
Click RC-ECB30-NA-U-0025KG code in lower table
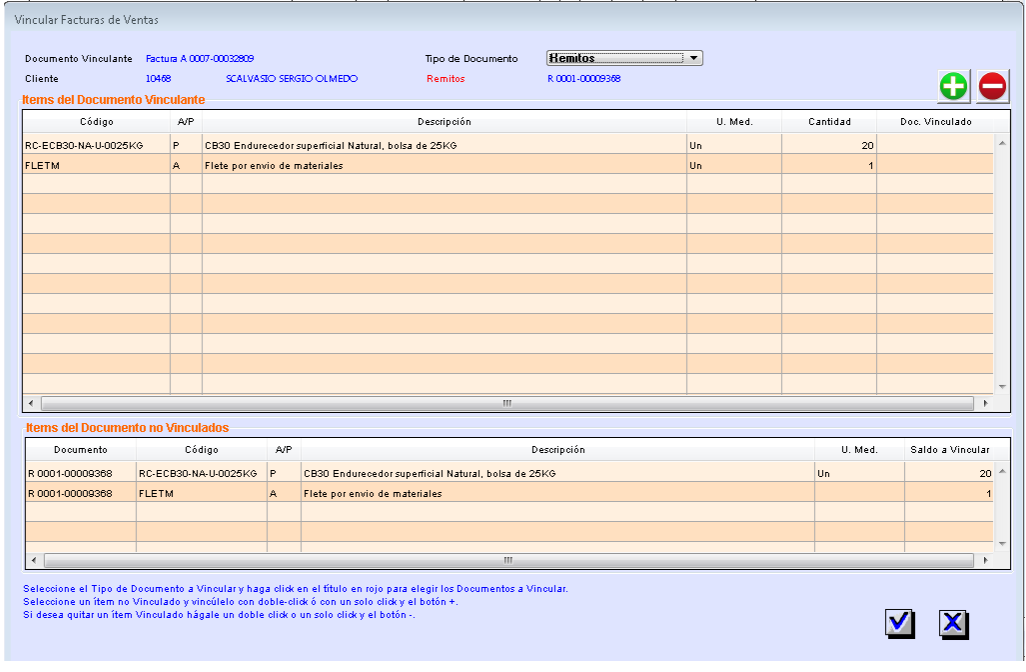point(202,473)
